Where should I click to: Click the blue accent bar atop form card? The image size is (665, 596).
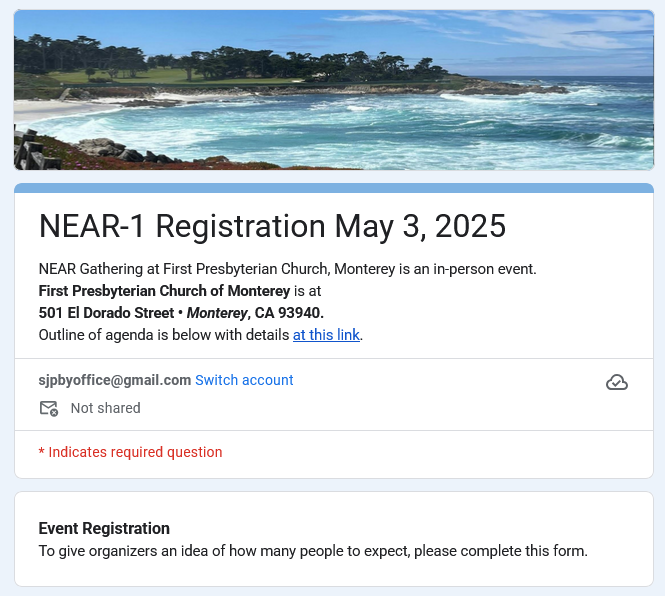pos(333,188)
